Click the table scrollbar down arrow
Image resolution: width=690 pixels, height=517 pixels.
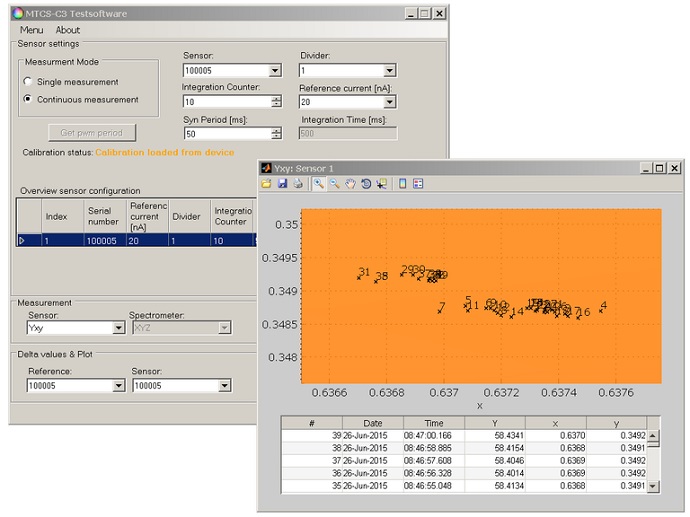click(x=653, y=487)
